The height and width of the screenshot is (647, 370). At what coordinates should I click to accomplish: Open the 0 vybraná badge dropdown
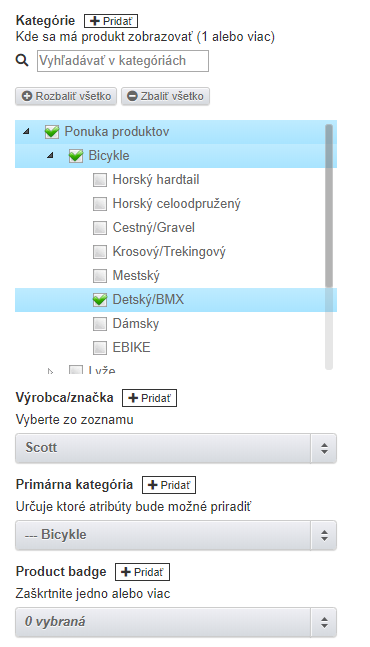176,622
